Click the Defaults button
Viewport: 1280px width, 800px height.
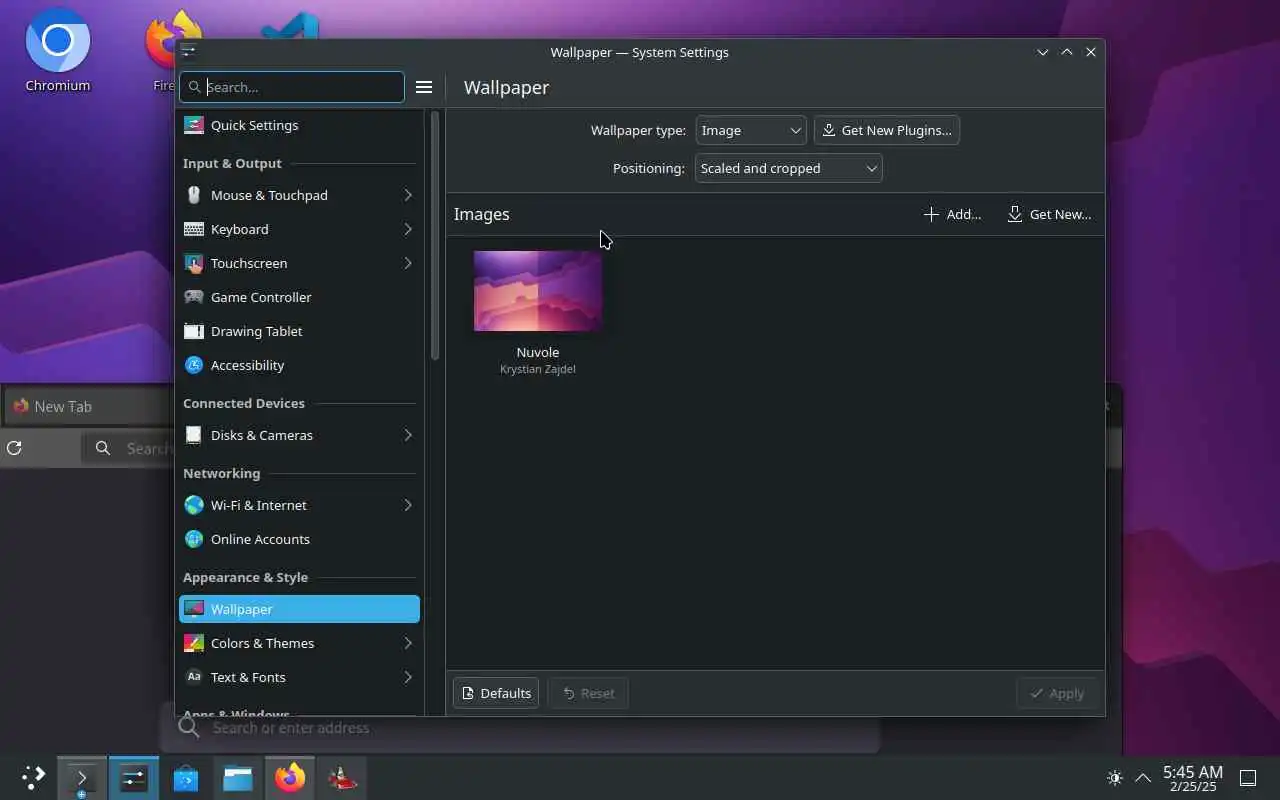(496, 693)
